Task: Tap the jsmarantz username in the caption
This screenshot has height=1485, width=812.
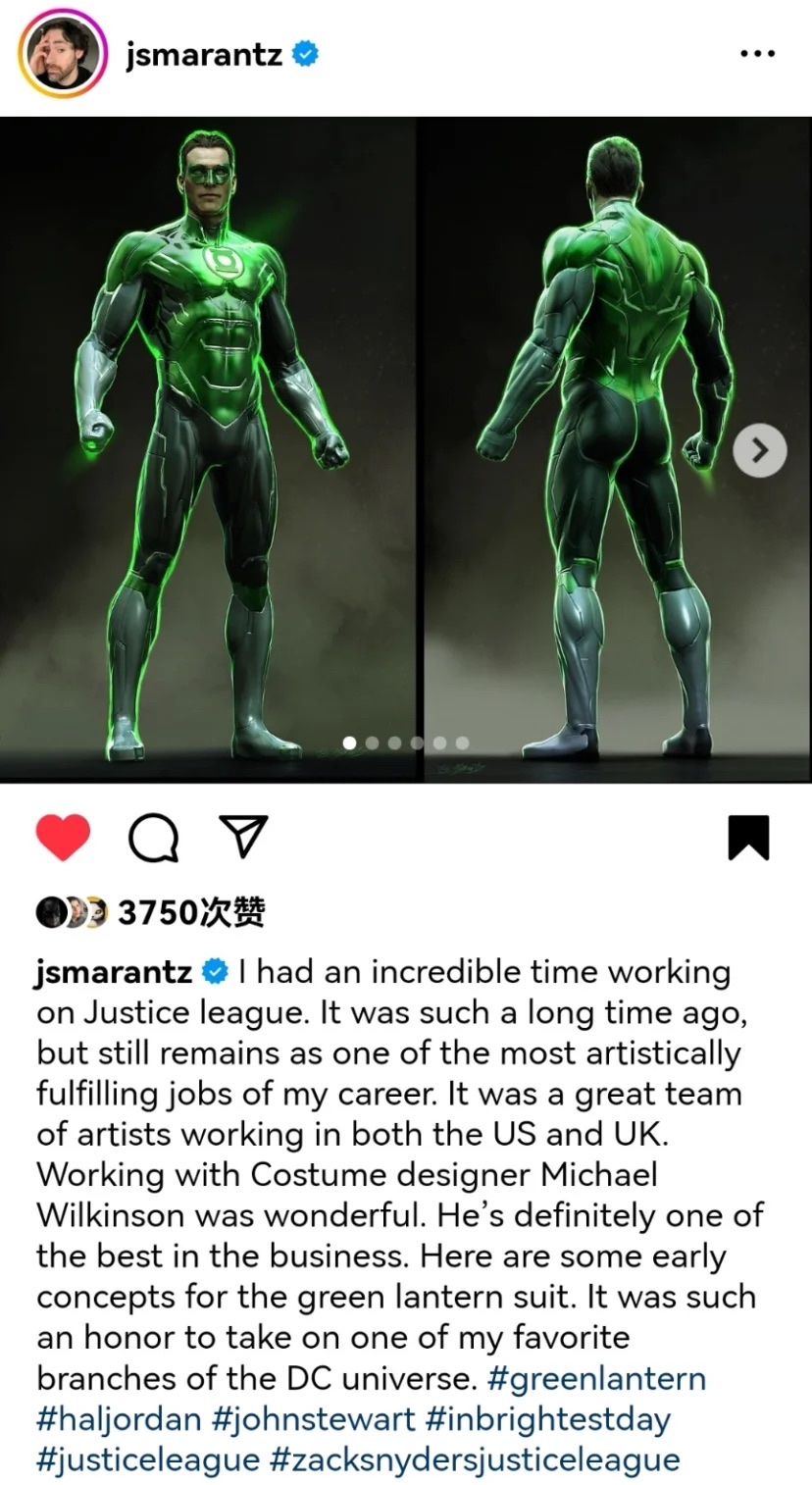Action: click(114, 972)
